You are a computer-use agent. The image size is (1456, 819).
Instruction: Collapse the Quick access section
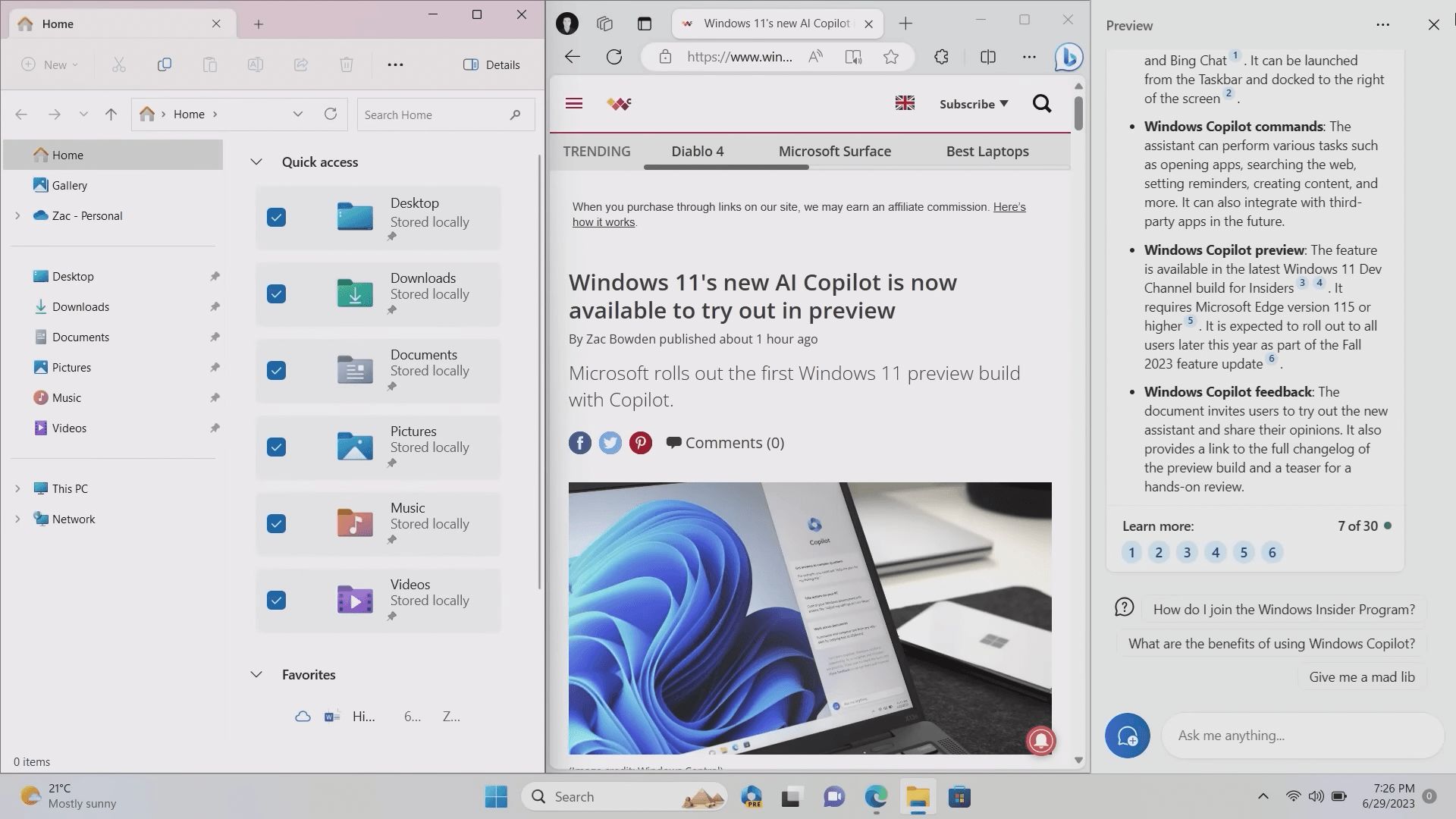coord(256,162)
